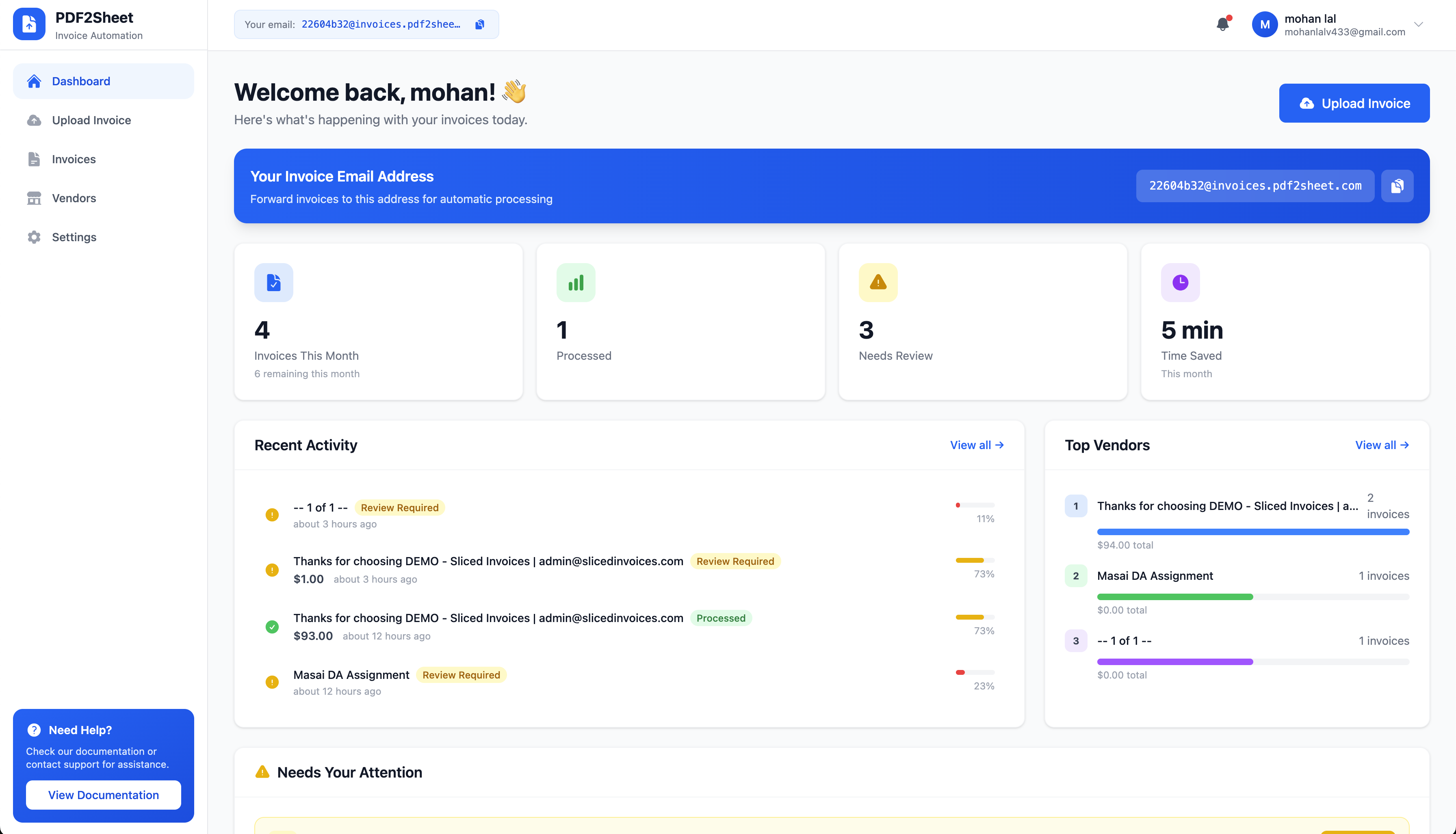Click the purple Time Saved clock icon
The width and height of the screenshot is (1456, 834).
[x=1180, y=282]
